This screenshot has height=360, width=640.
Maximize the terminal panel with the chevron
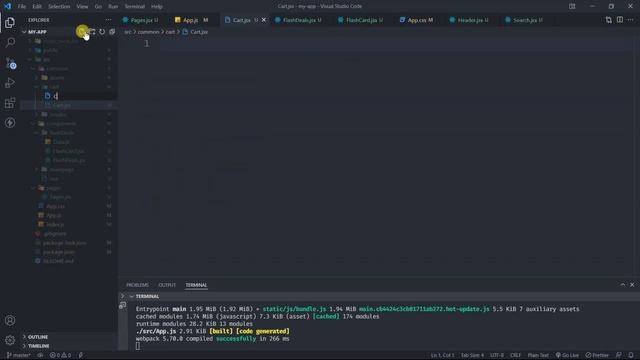(x=622, y=284)
